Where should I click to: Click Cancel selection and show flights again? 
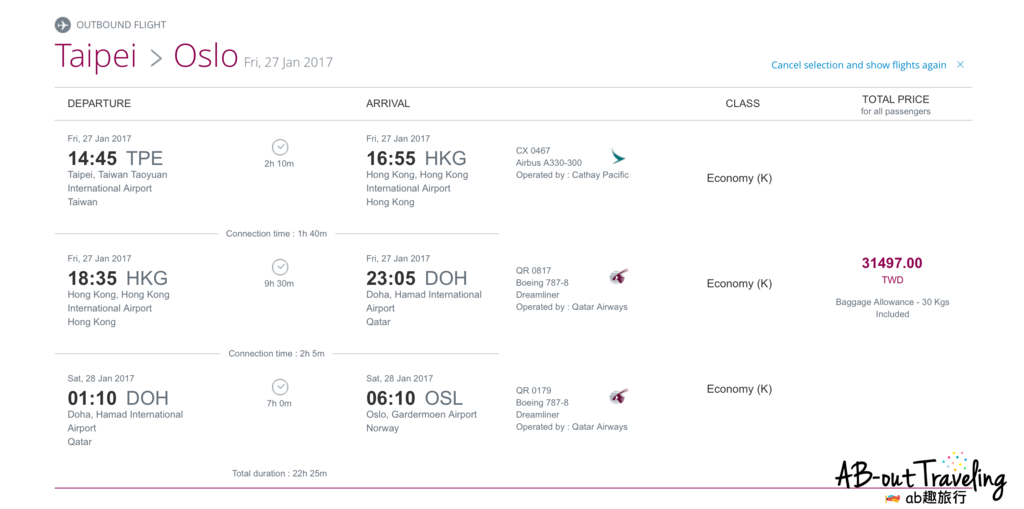pyautogui.click(x=858, y=65)
